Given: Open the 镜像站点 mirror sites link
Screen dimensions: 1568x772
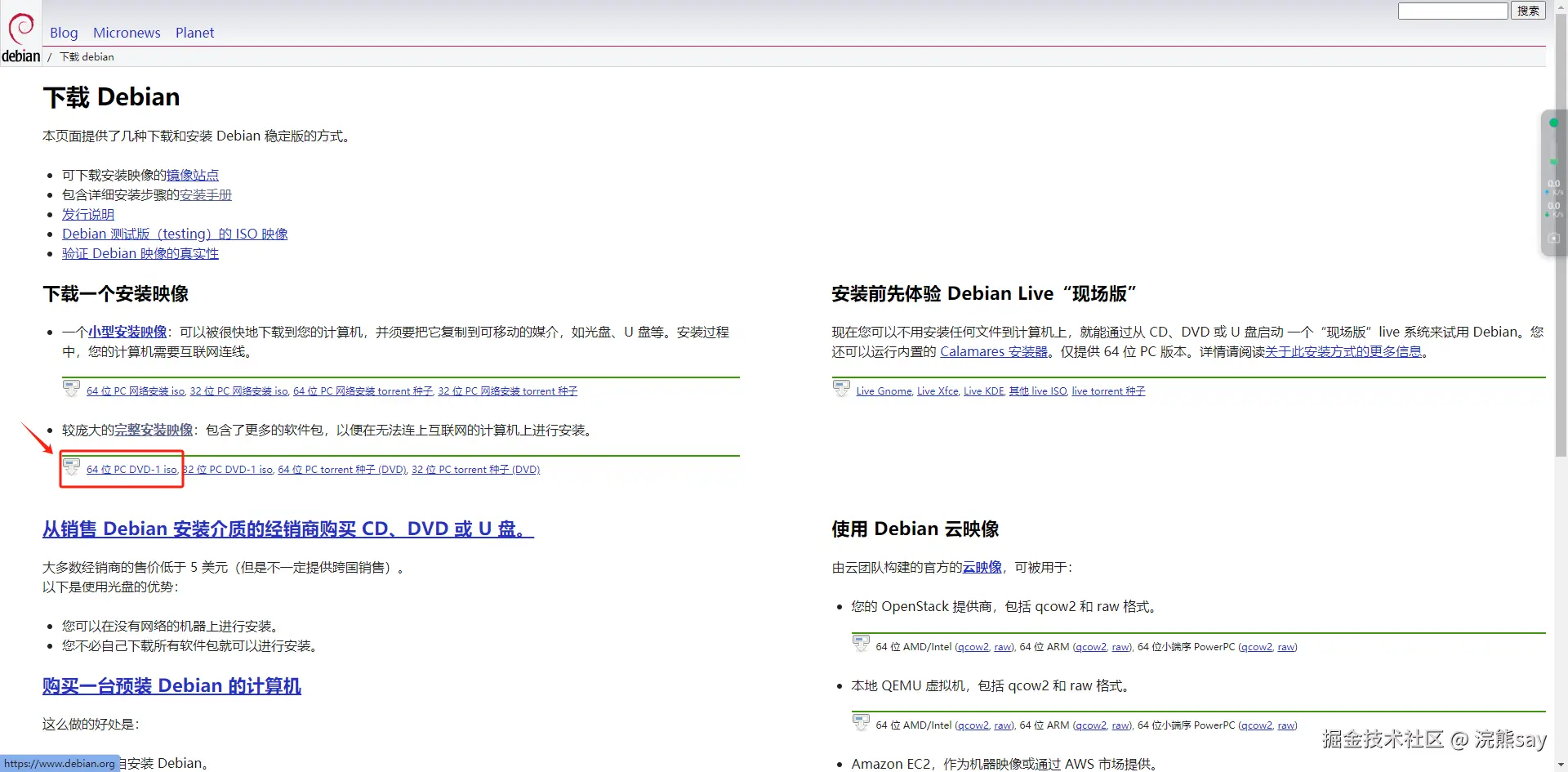Looking at the screenshot, I should pos(193,175).
